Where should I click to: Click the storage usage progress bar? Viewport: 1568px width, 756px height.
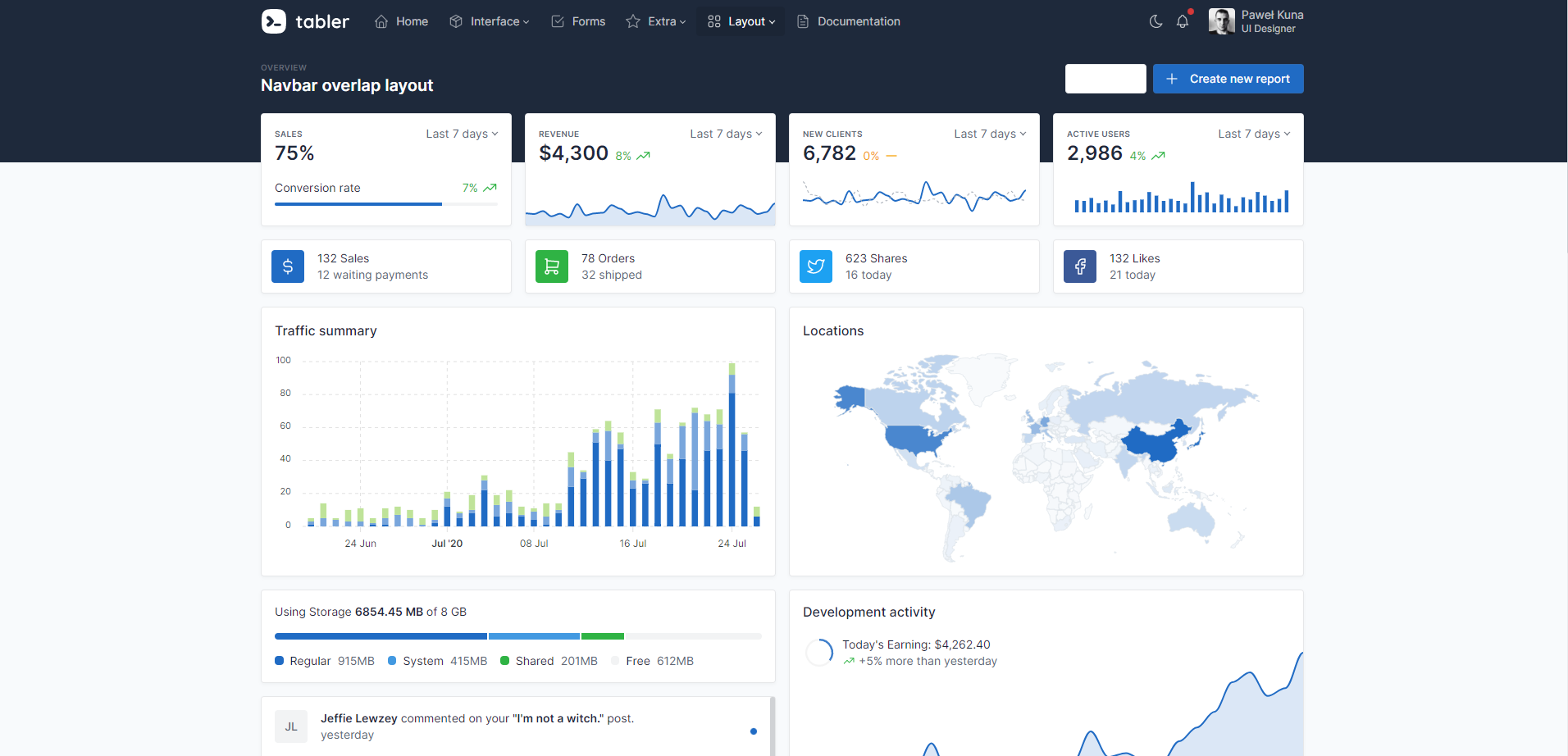click(518, 636)
